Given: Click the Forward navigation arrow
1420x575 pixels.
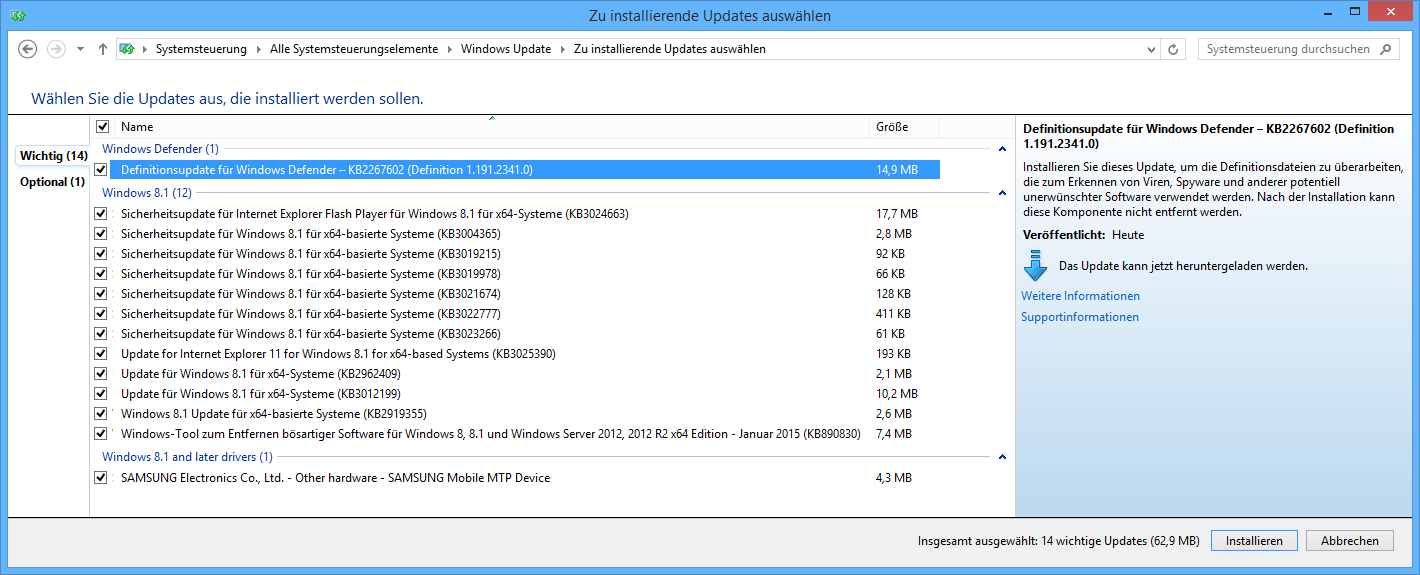Looking at the screenshot, I should (56, 49).
